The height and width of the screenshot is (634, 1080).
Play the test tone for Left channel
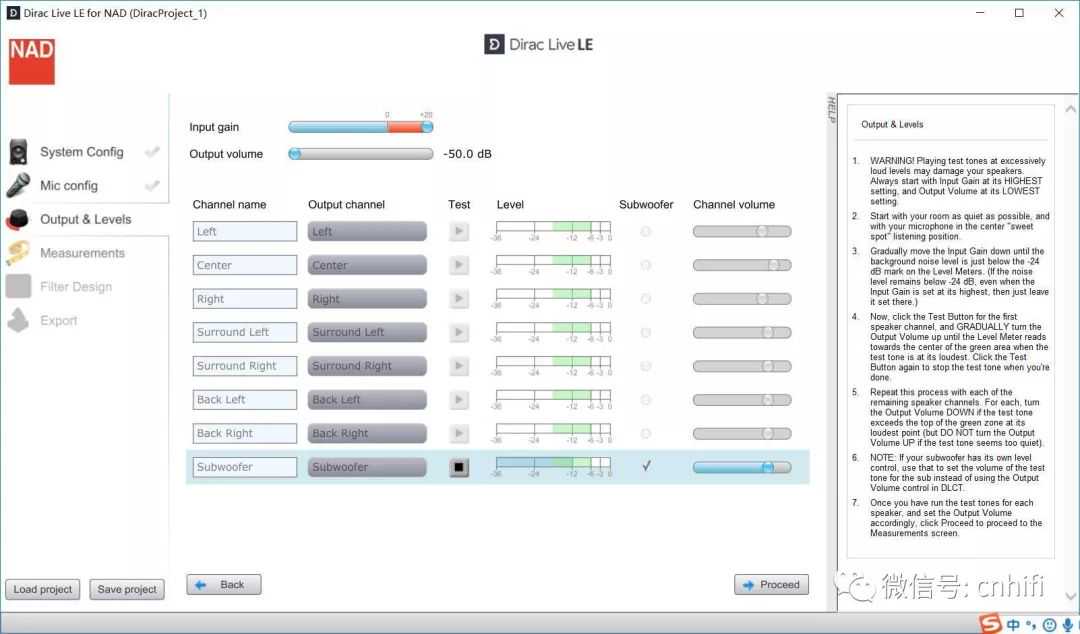click(459, 231)
